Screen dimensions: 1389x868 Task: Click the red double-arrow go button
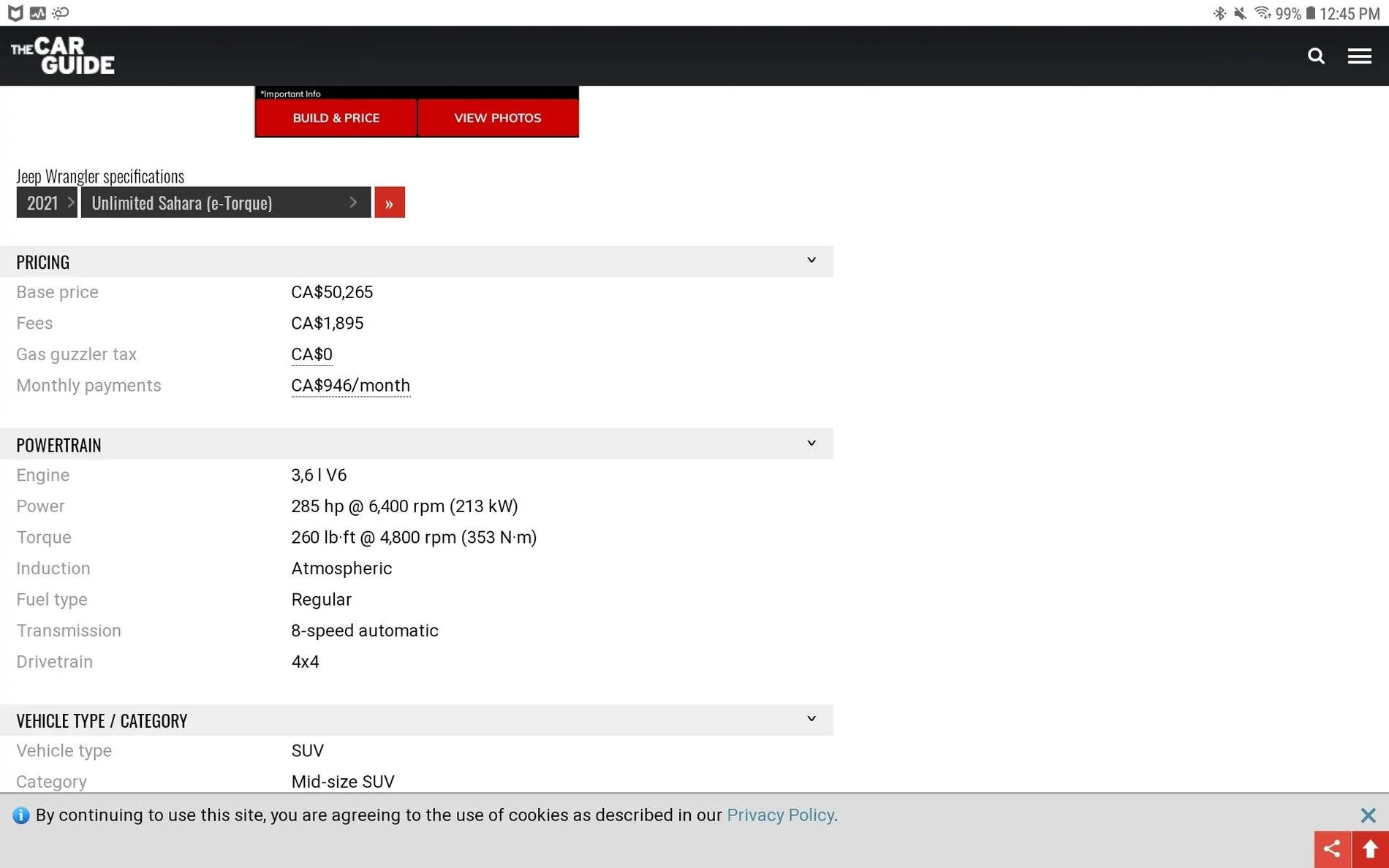(x=390, y=202)
